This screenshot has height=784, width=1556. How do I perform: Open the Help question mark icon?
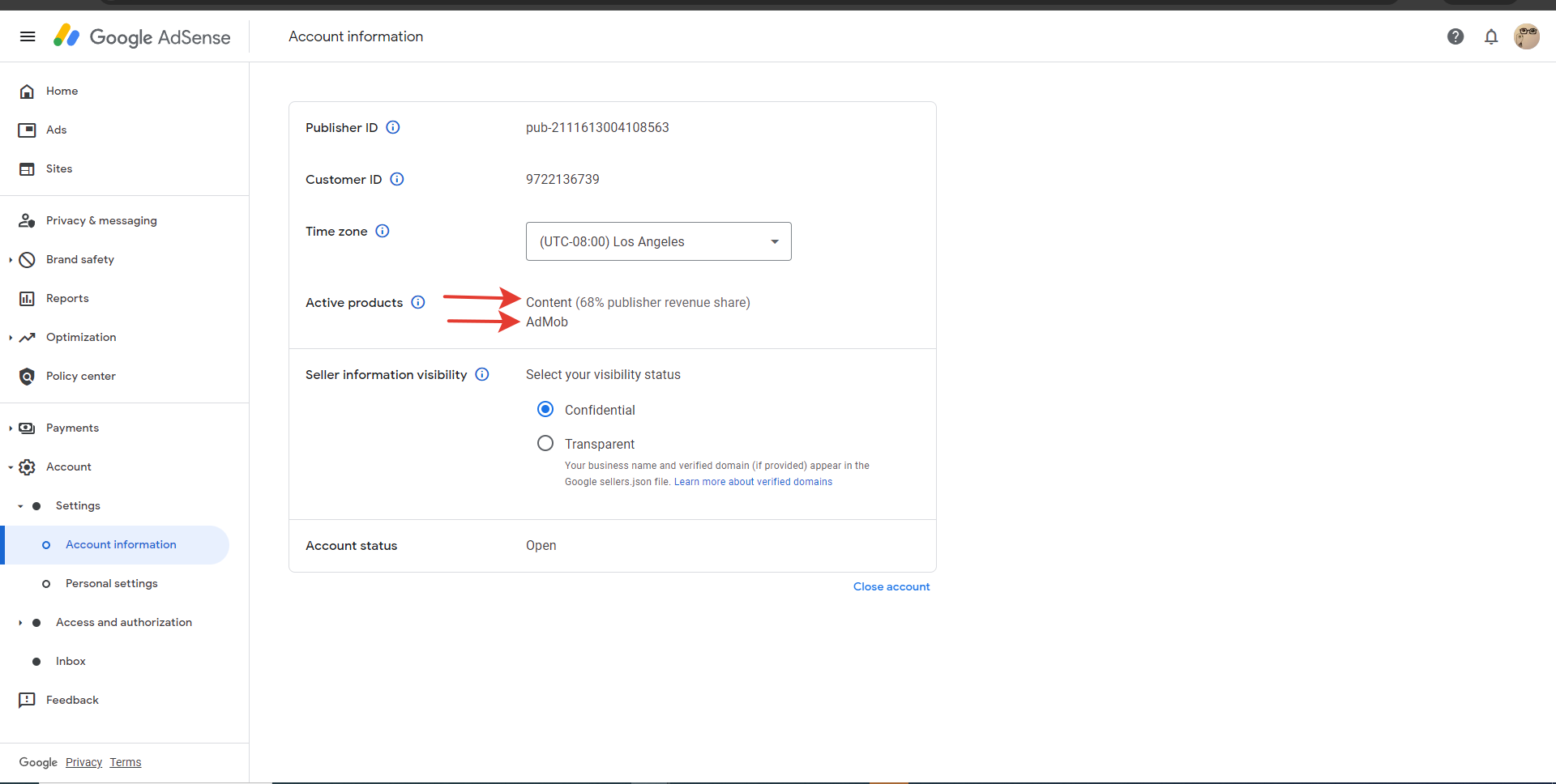pyautogui.click(x=1456, y=36)
